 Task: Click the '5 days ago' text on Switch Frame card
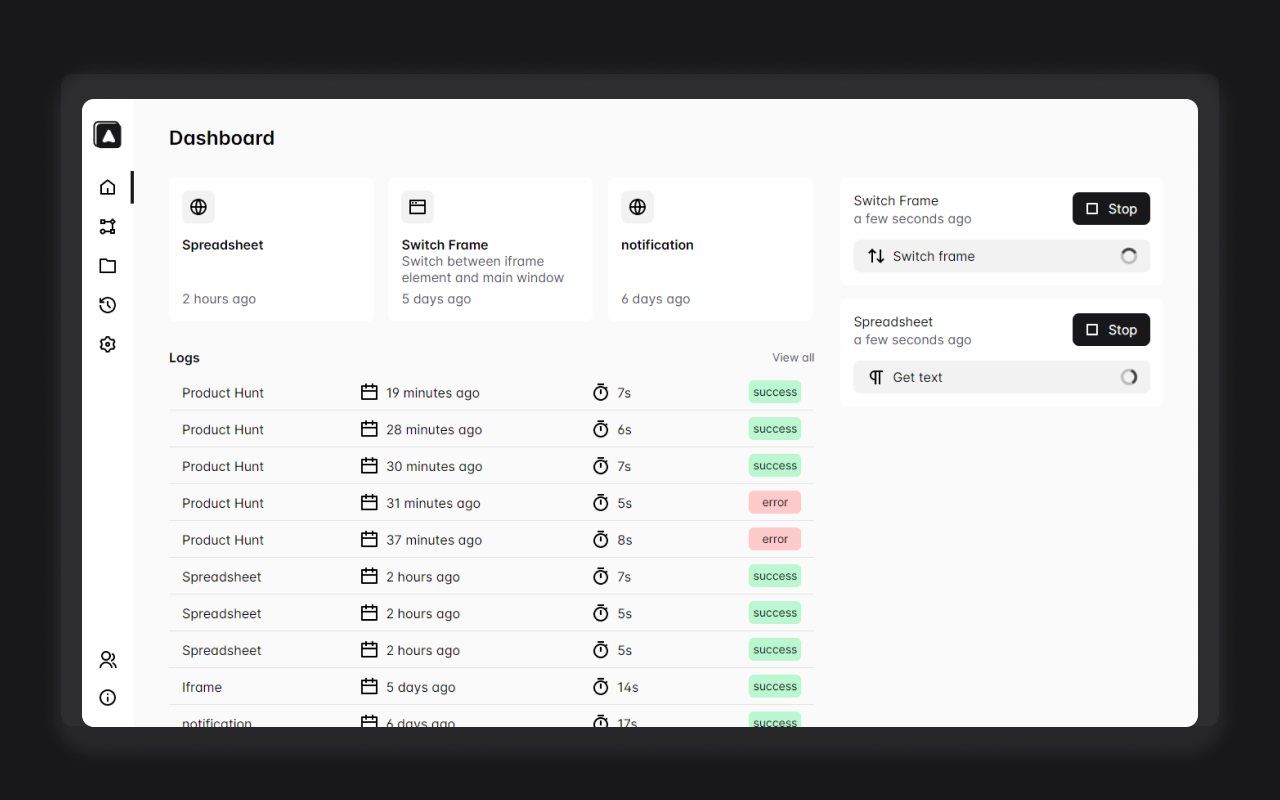click(436, 299)
